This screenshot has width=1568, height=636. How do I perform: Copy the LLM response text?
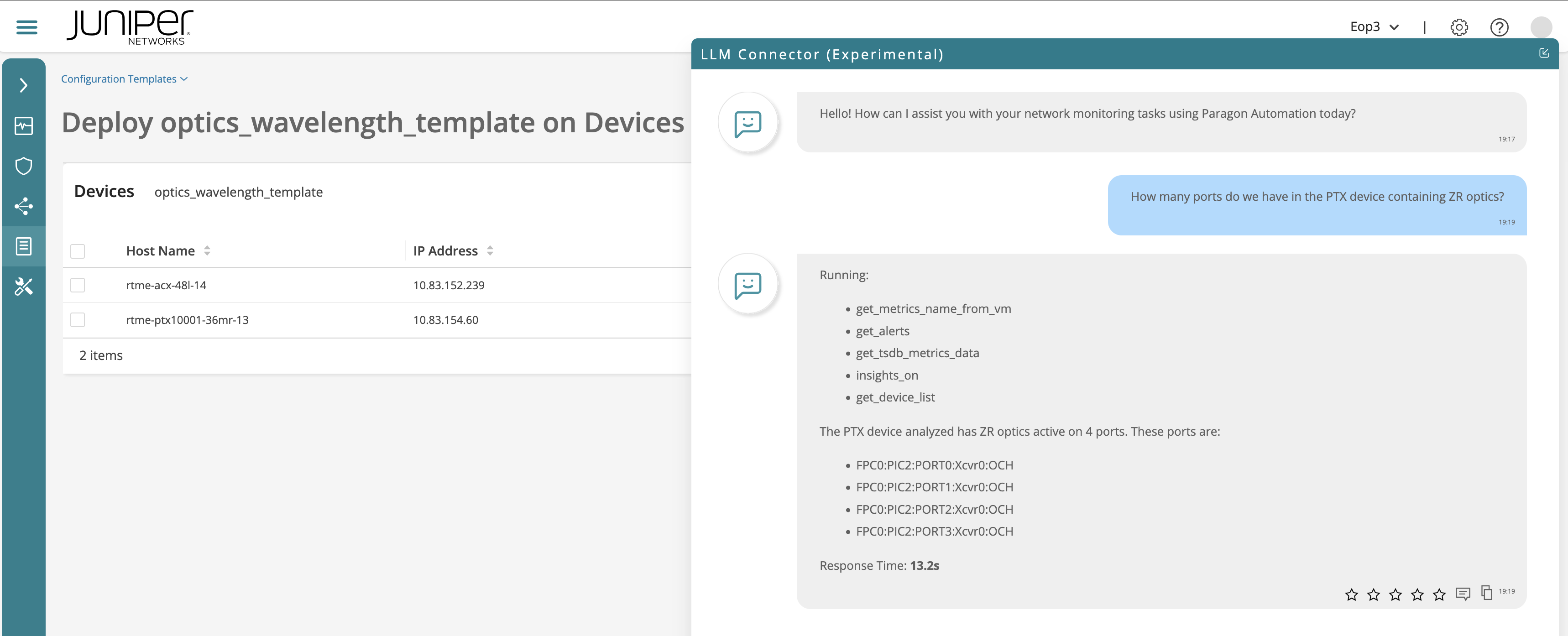(1486, 593)
